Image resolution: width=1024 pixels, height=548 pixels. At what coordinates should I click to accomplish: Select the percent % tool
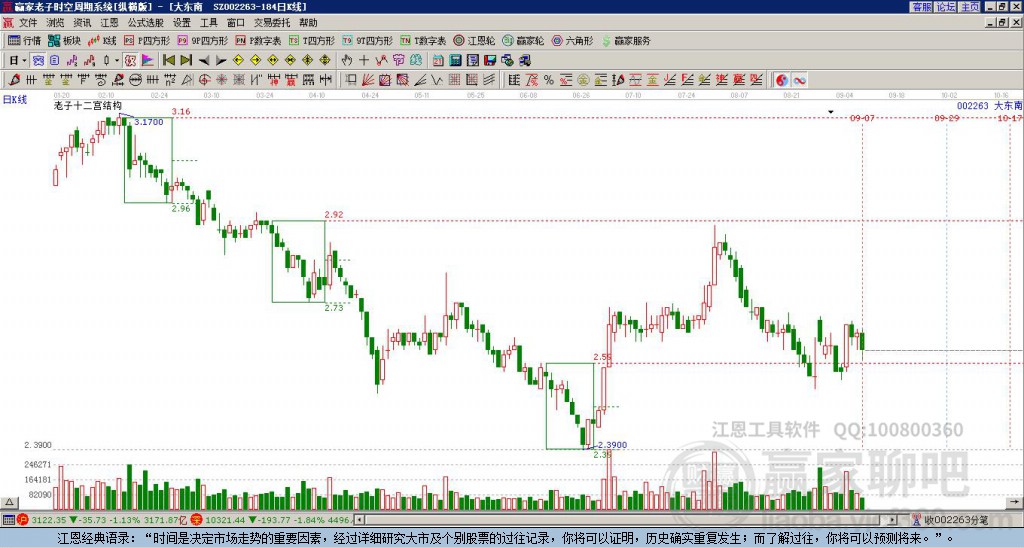[549, 80]
